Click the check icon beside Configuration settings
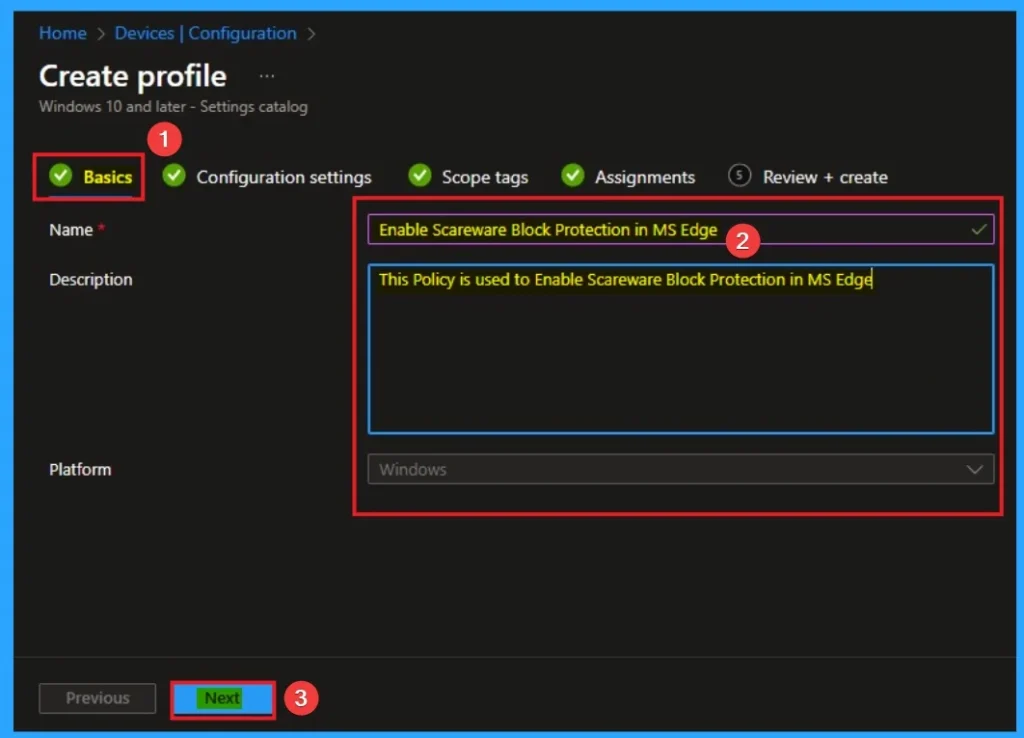Image resolution: width=1024 pixels, height=738 pixels. coord(174,176)
